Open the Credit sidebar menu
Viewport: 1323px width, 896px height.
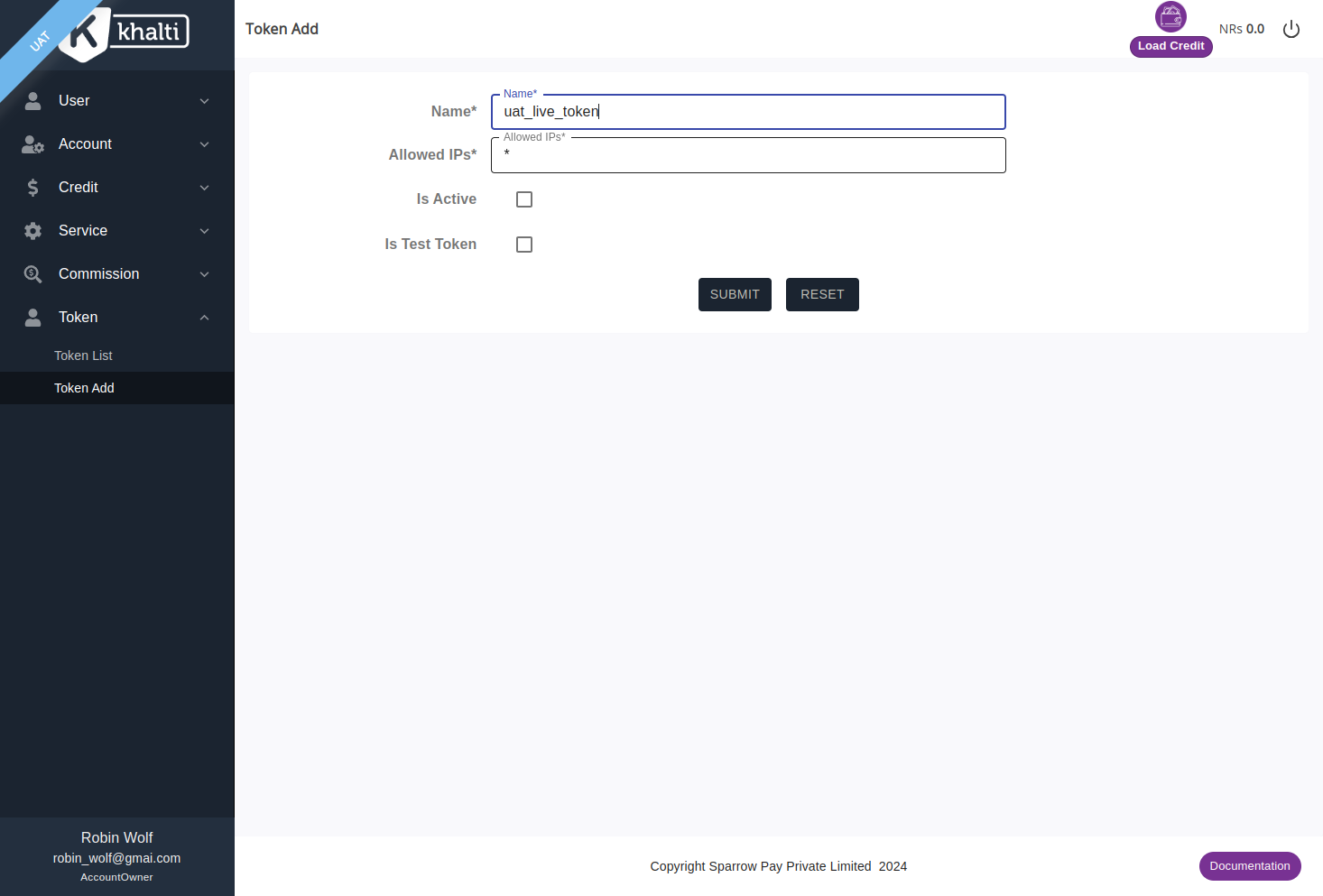117,188
